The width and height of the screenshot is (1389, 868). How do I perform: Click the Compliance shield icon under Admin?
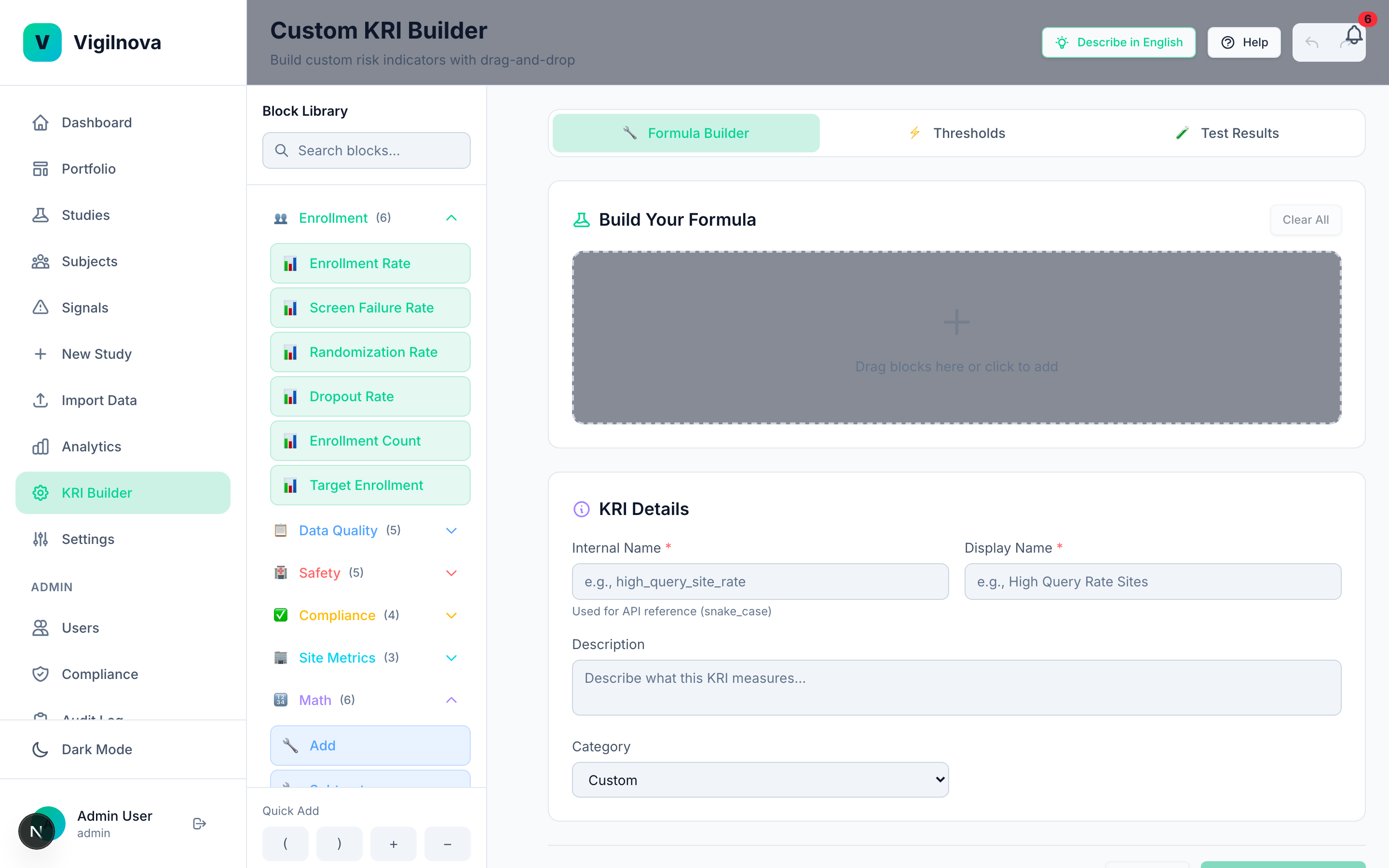click(41, 674)
